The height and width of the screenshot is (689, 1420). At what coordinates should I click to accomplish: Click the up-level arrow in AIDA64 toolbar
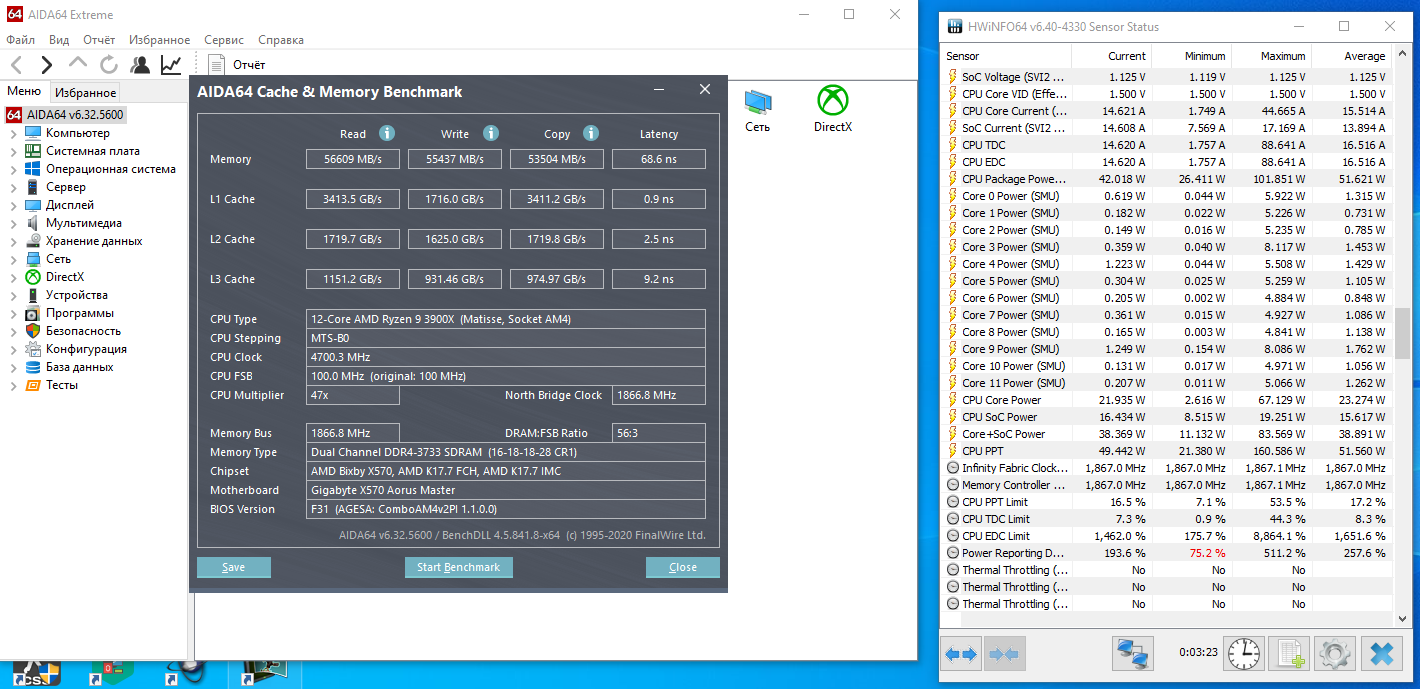tap(78, 65)
